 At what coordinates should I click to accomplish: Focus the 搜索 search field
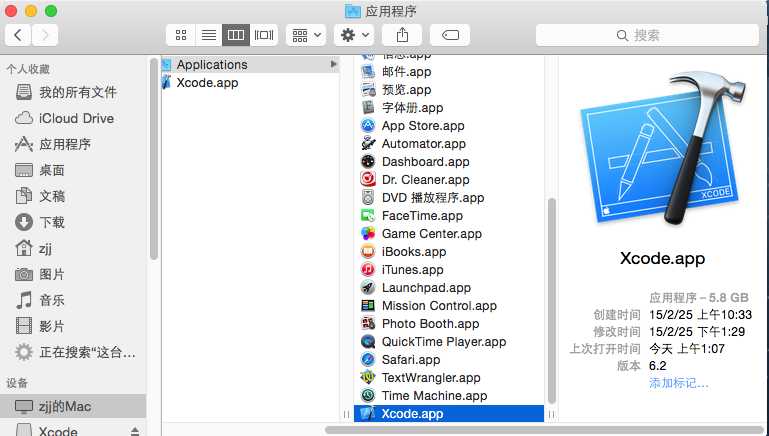click(647, 35)
